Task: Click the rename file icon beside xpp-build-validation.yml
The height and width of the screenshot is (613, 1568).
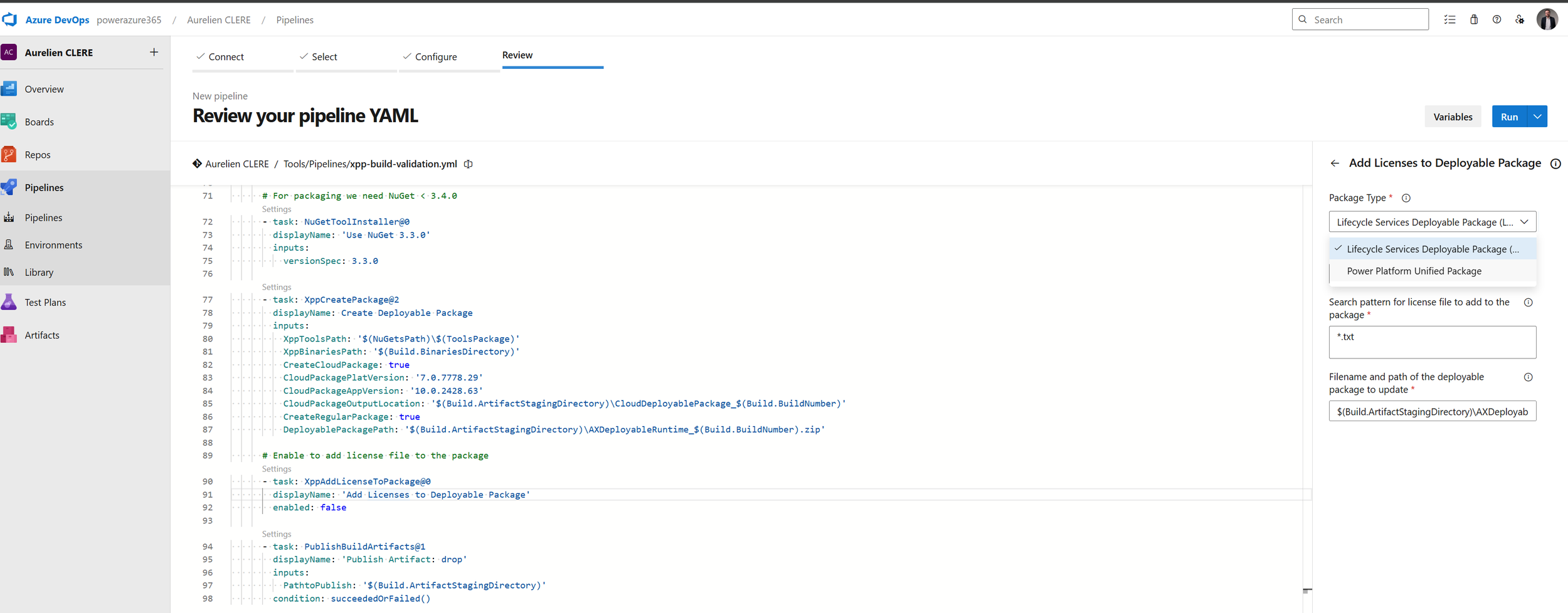Action: (469, 164)
